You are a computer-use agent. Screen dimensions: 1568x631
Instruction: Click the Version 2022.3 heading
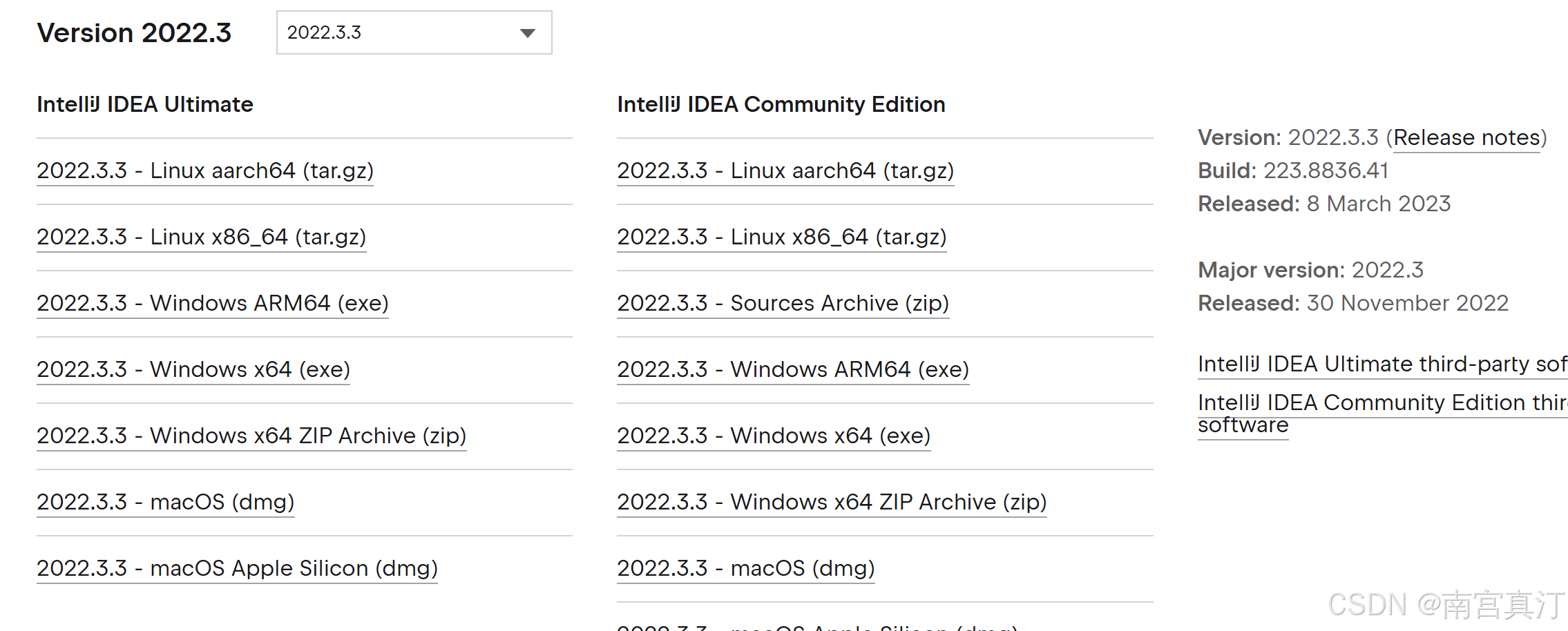(134, 32)
